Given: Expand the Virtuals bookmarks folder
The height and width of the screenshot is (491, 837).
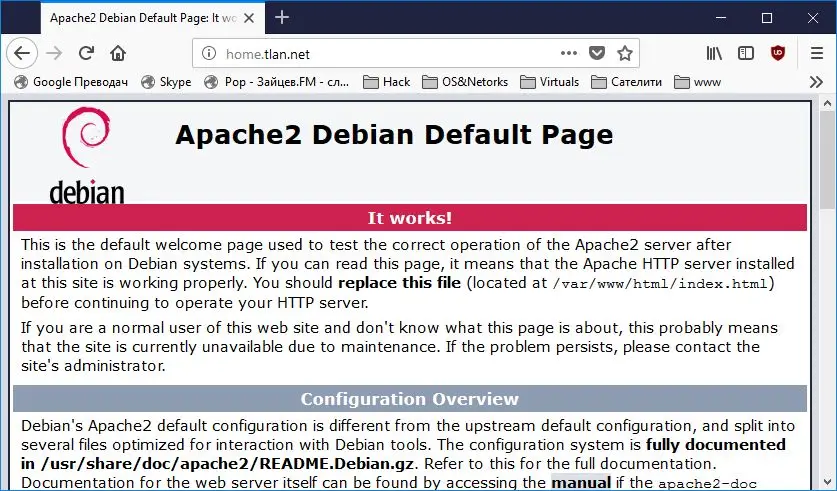Looking at the screenshot, I should coord(549,82).
